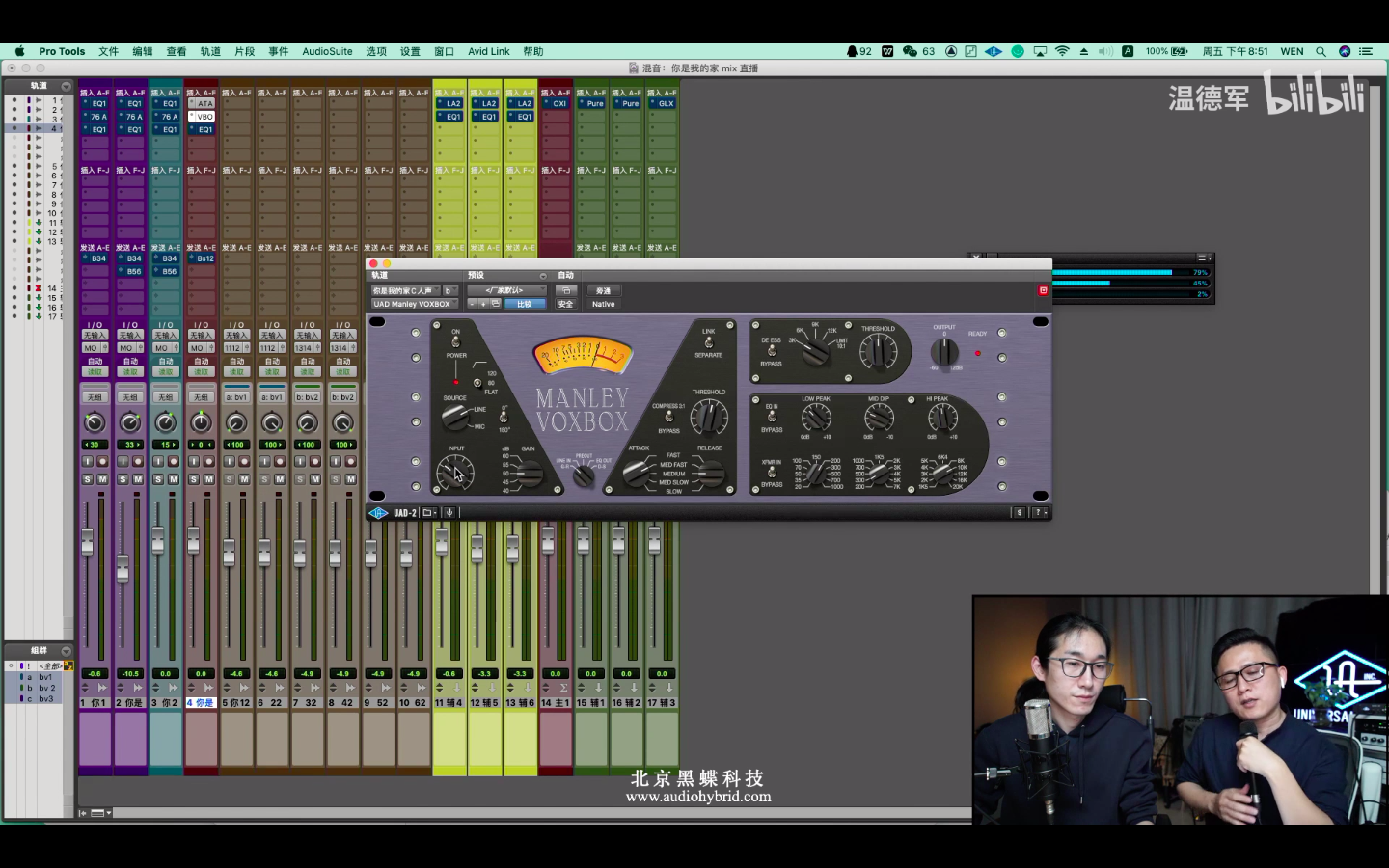Open the UAD Manley VOXBOX plugin selector

pyautogui.click(x=414, y=304)
